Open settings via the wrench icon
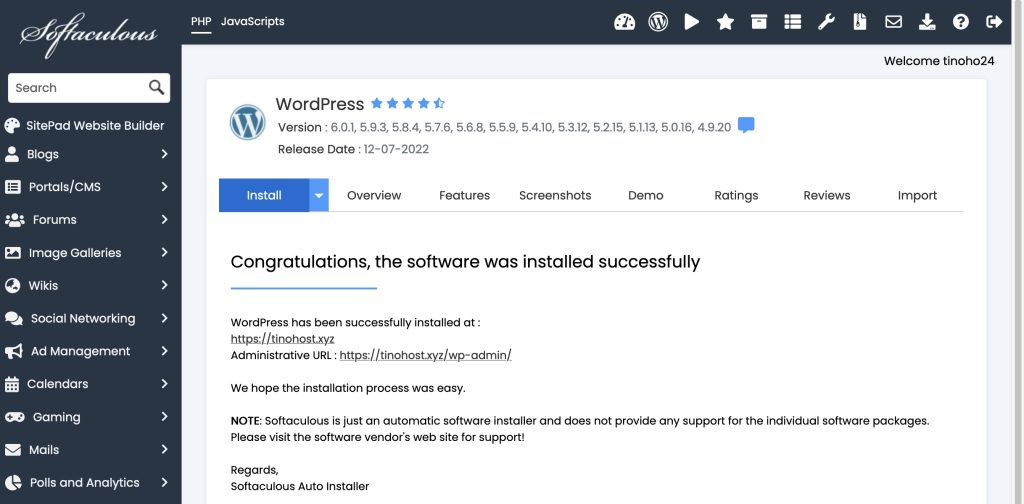 pyautogui.click(x=826, y=22)
